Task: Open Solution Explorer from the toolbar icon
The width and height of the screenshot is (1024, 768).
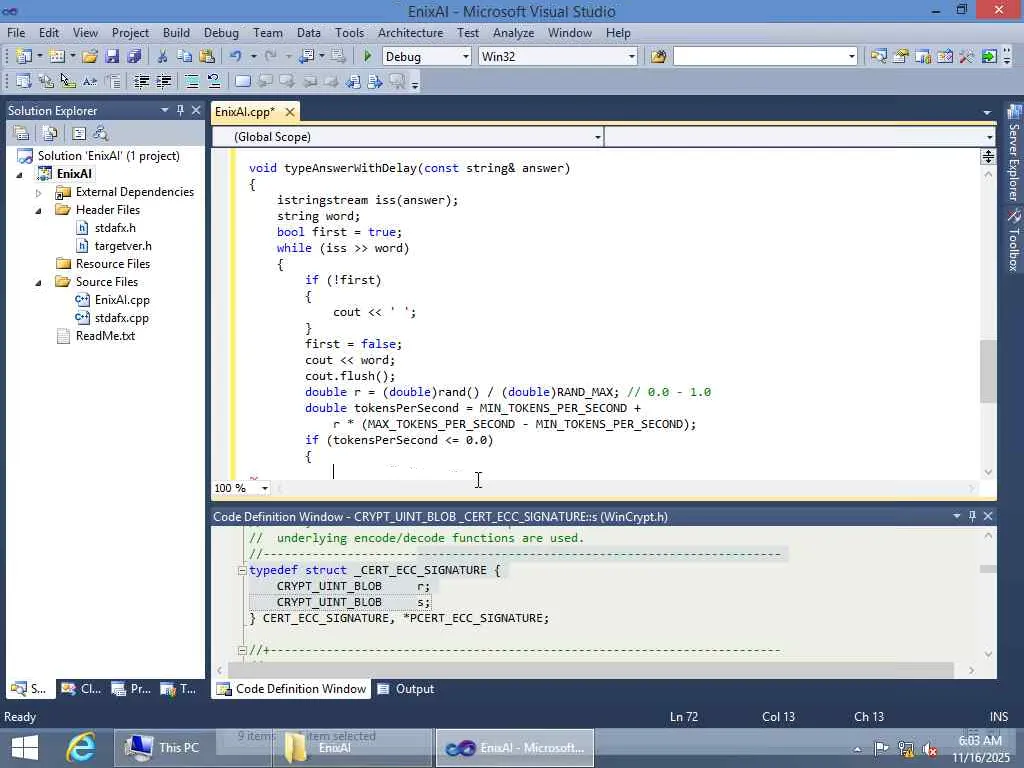Action: pyautogui.click(x=878, y=57)
